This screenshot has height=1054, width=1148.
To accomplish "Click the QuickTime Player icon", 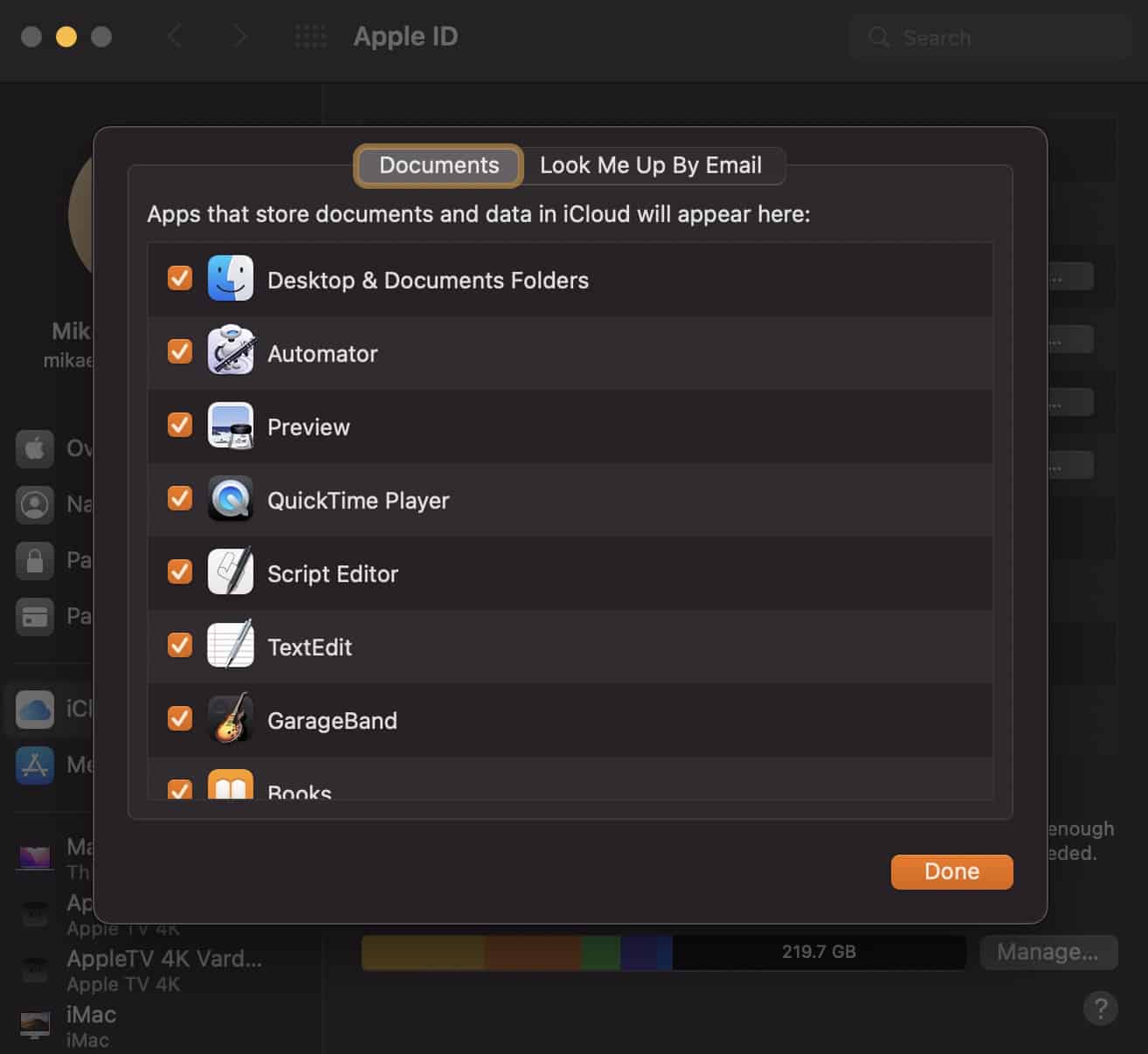I will tap(231, 499).
